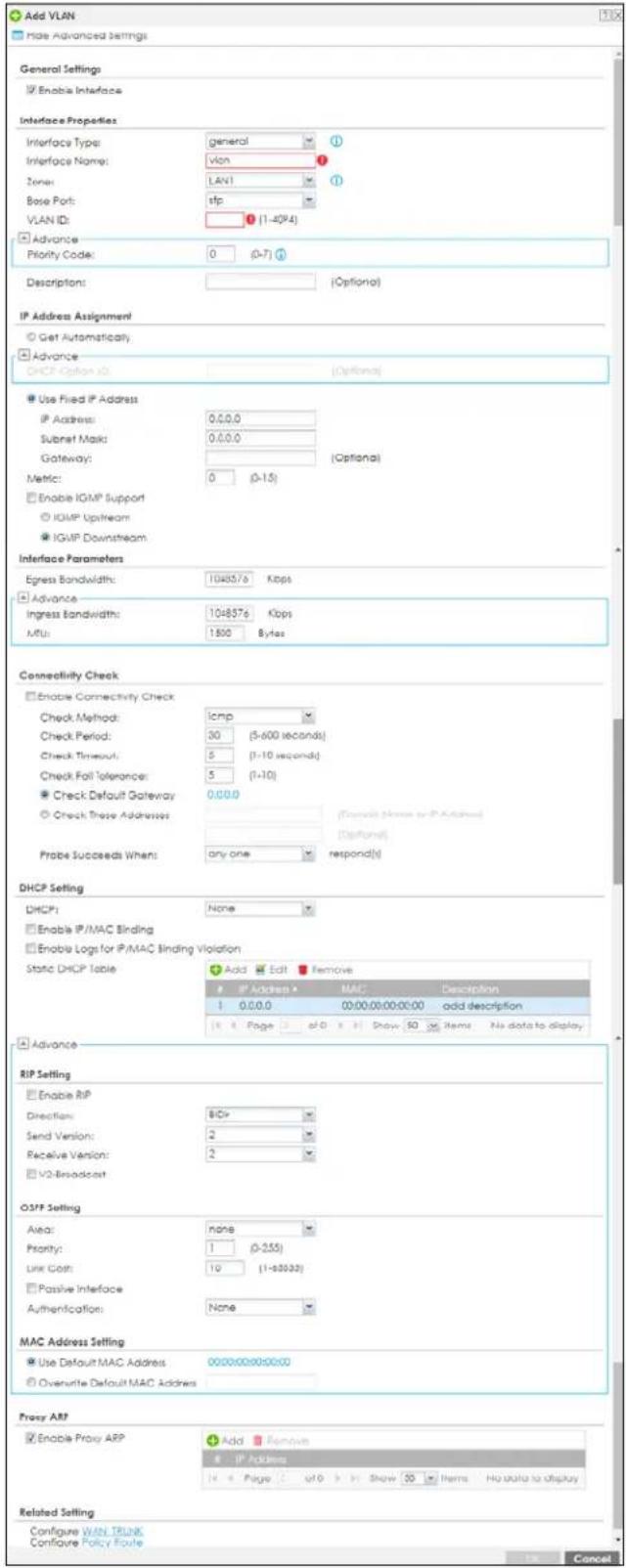Collapse Advance section above Ingress Bandwidth

pos(24,597)
